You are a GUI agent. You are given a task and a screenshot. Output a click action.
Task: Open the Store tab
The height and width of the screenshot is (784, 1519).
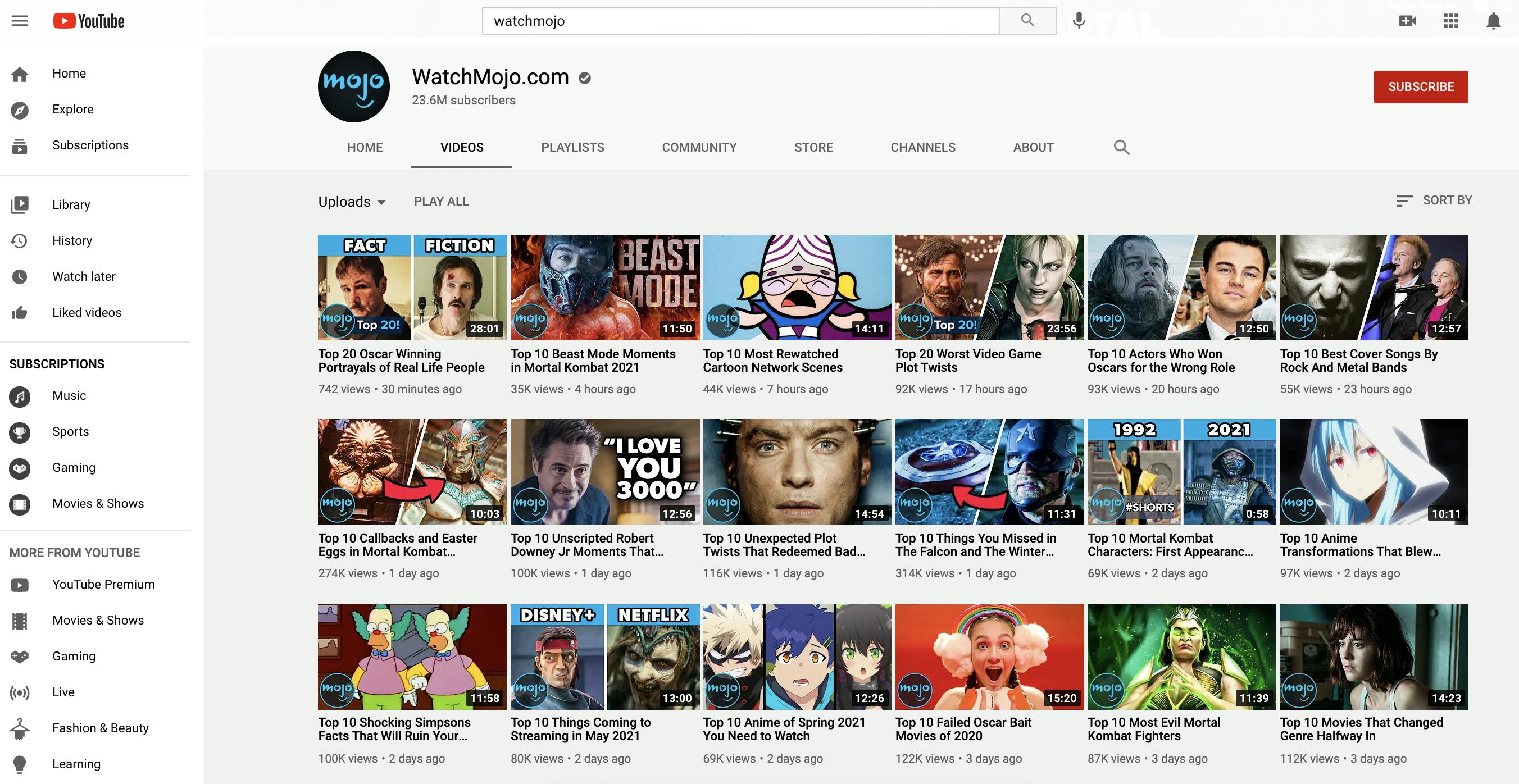click(813, 147)
